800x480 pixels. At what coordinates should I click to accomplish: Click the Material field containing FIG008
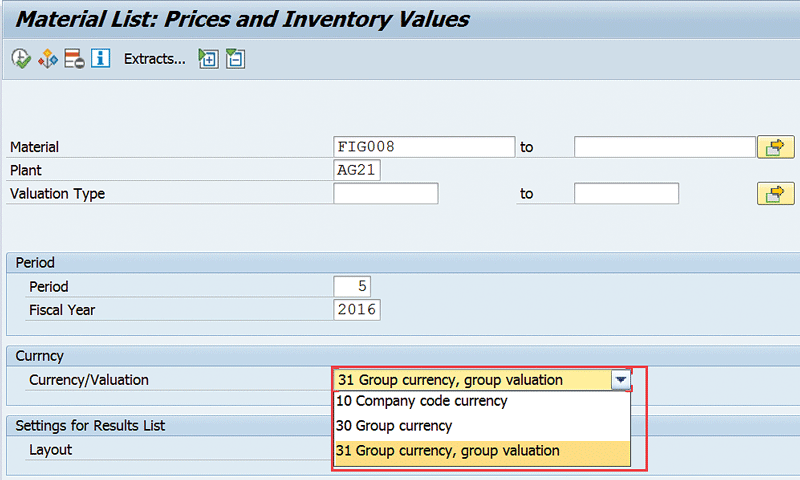click(423, 147)
